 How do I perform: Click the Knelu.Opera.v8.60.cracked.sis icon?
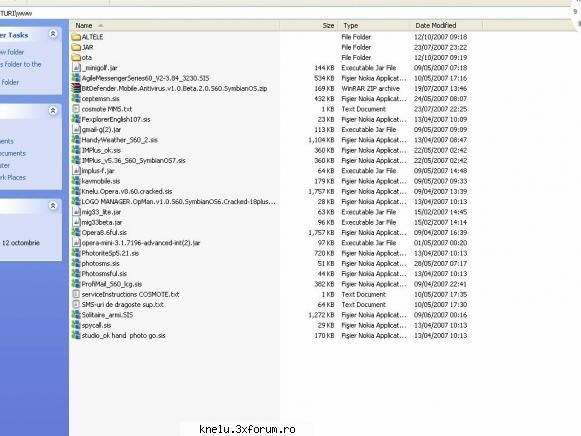(76, 192)
